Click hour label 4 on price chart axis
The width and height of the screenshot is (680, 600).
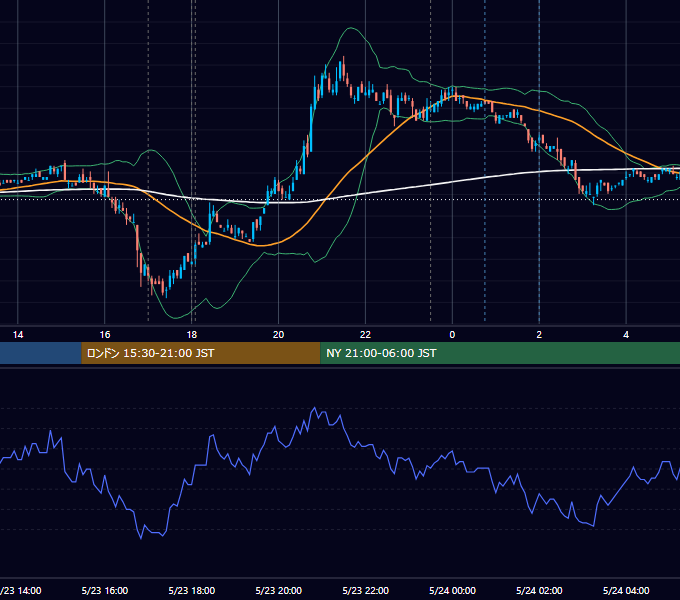(x=626, y=335)
